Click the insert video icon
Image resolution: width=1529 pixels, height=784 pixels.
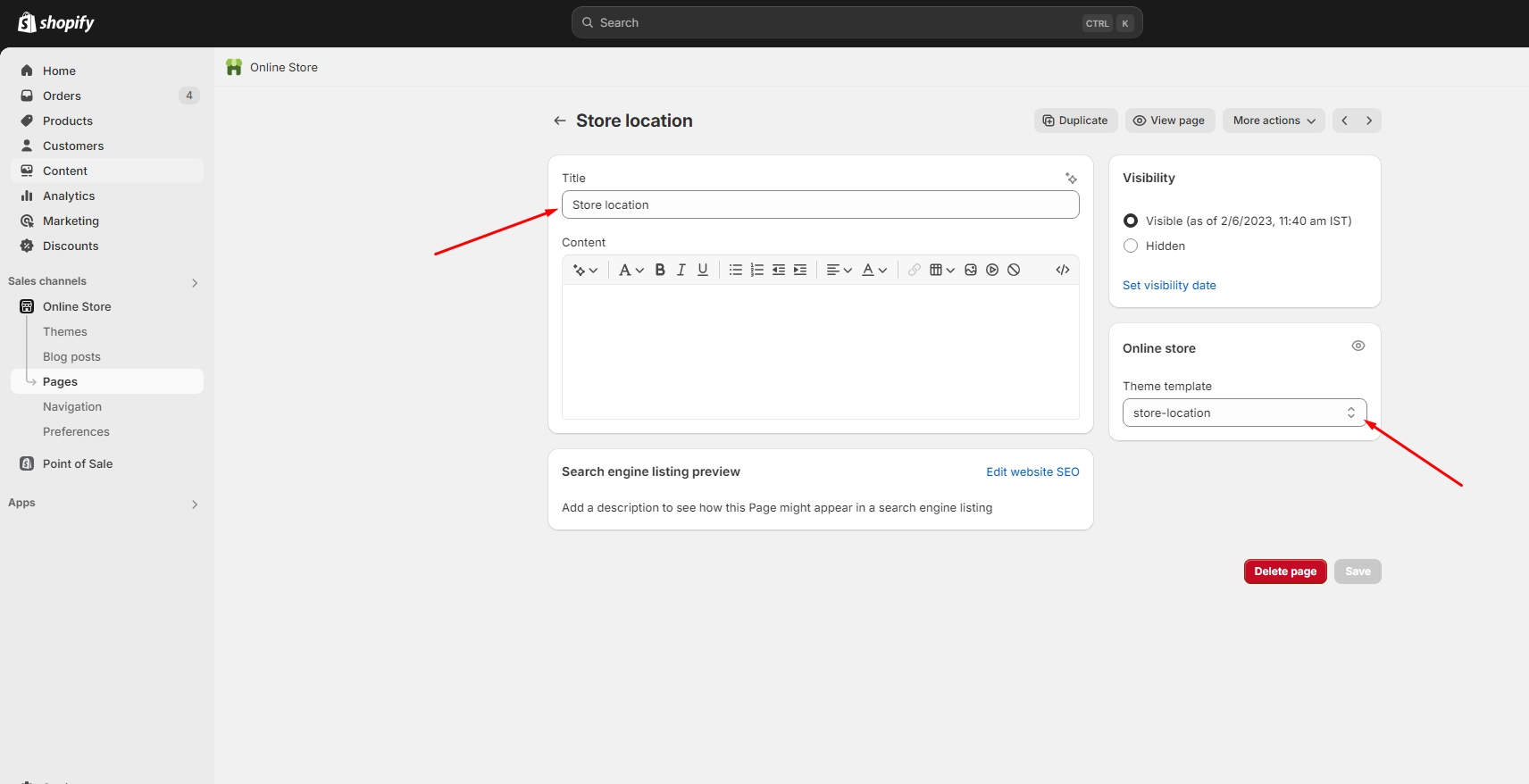coord(992,270)
